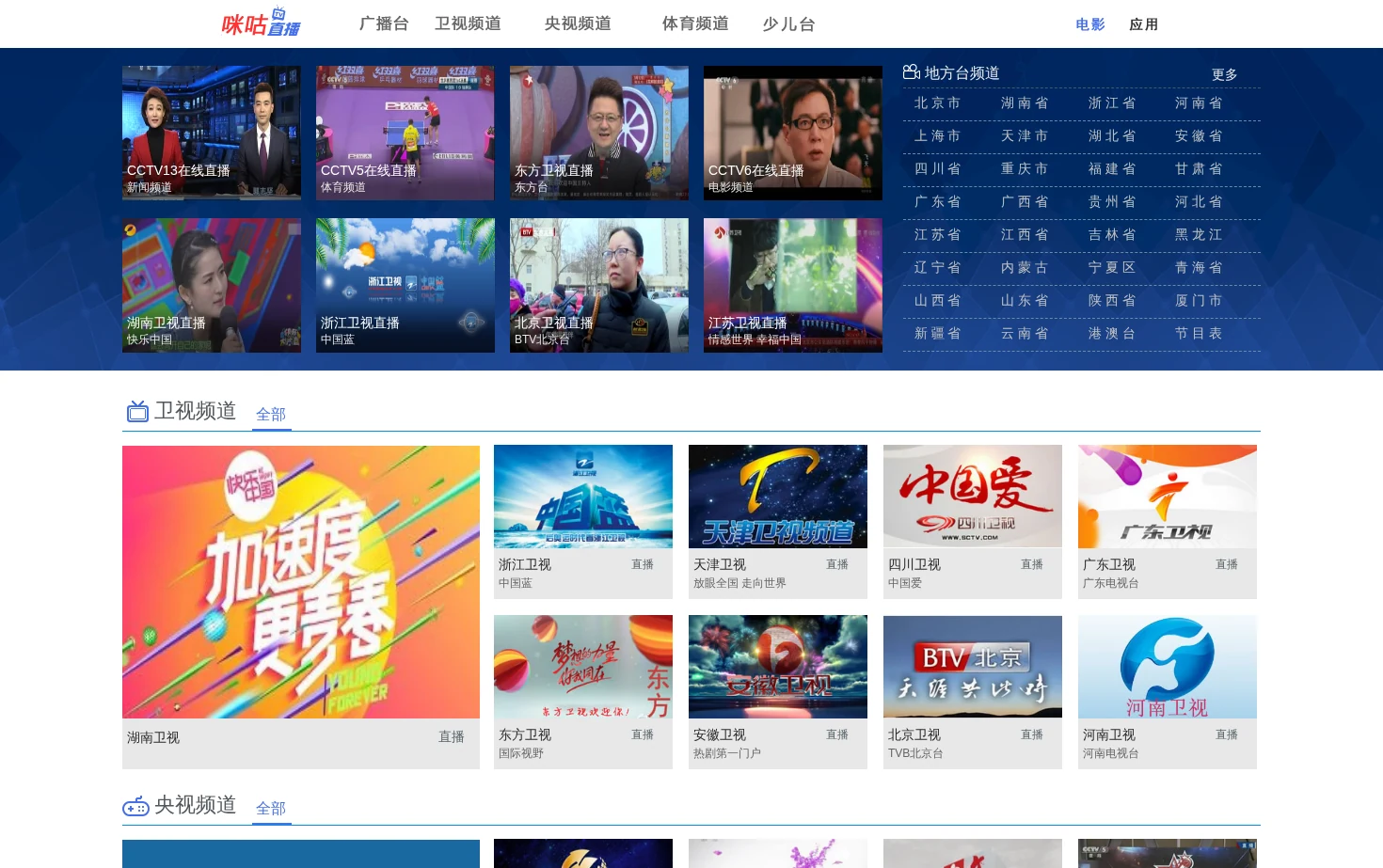Open 东方卫视直播 thumbnail

[x=599, y=133]
